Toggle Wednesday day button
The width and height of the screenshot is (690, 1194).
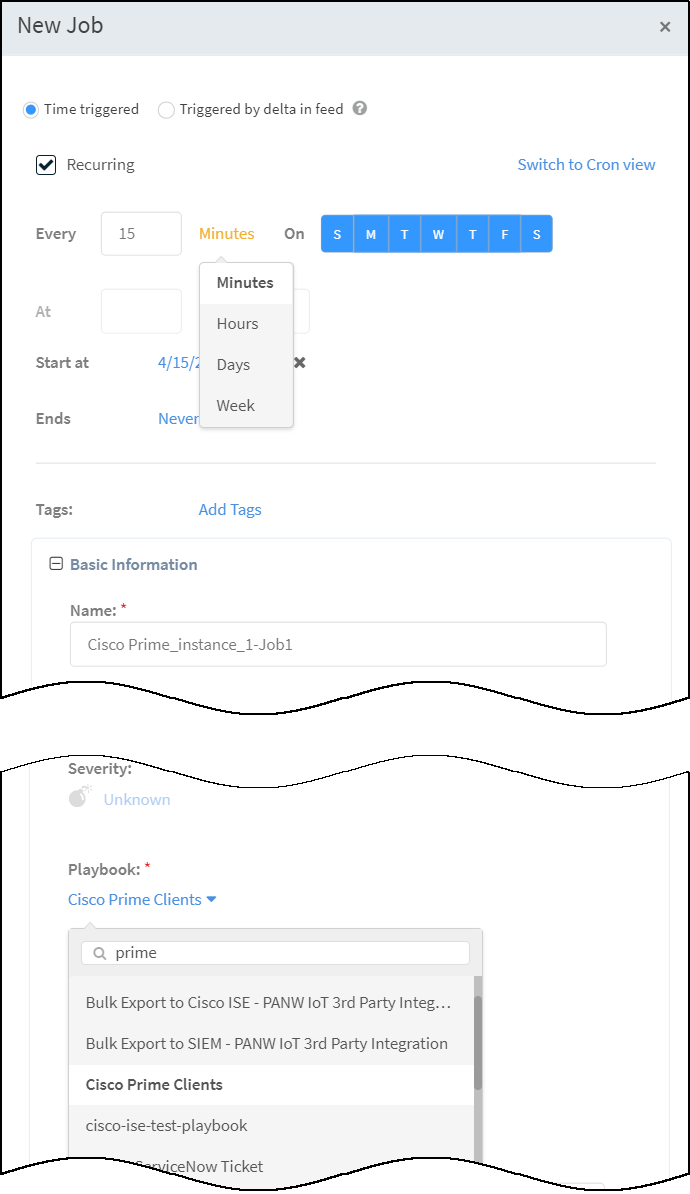pos(438,234)
